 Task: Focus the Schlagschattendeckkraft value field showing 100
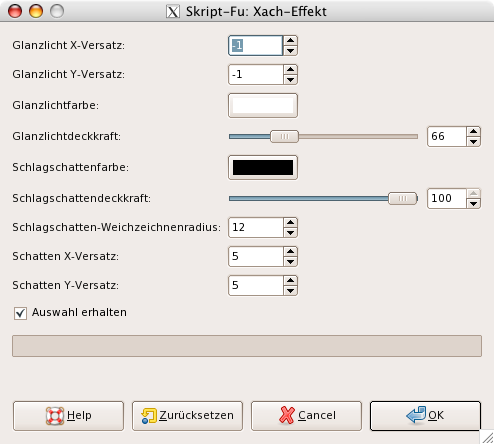pyautogui.click(x=447, y=198)
